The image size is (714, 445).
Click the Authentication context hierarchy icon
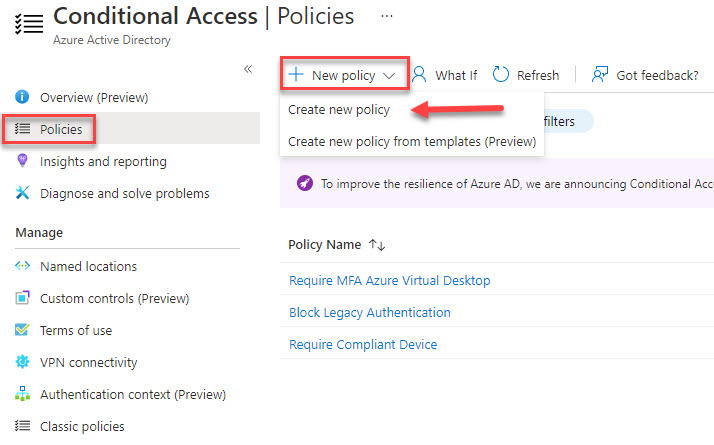(22, 394)
